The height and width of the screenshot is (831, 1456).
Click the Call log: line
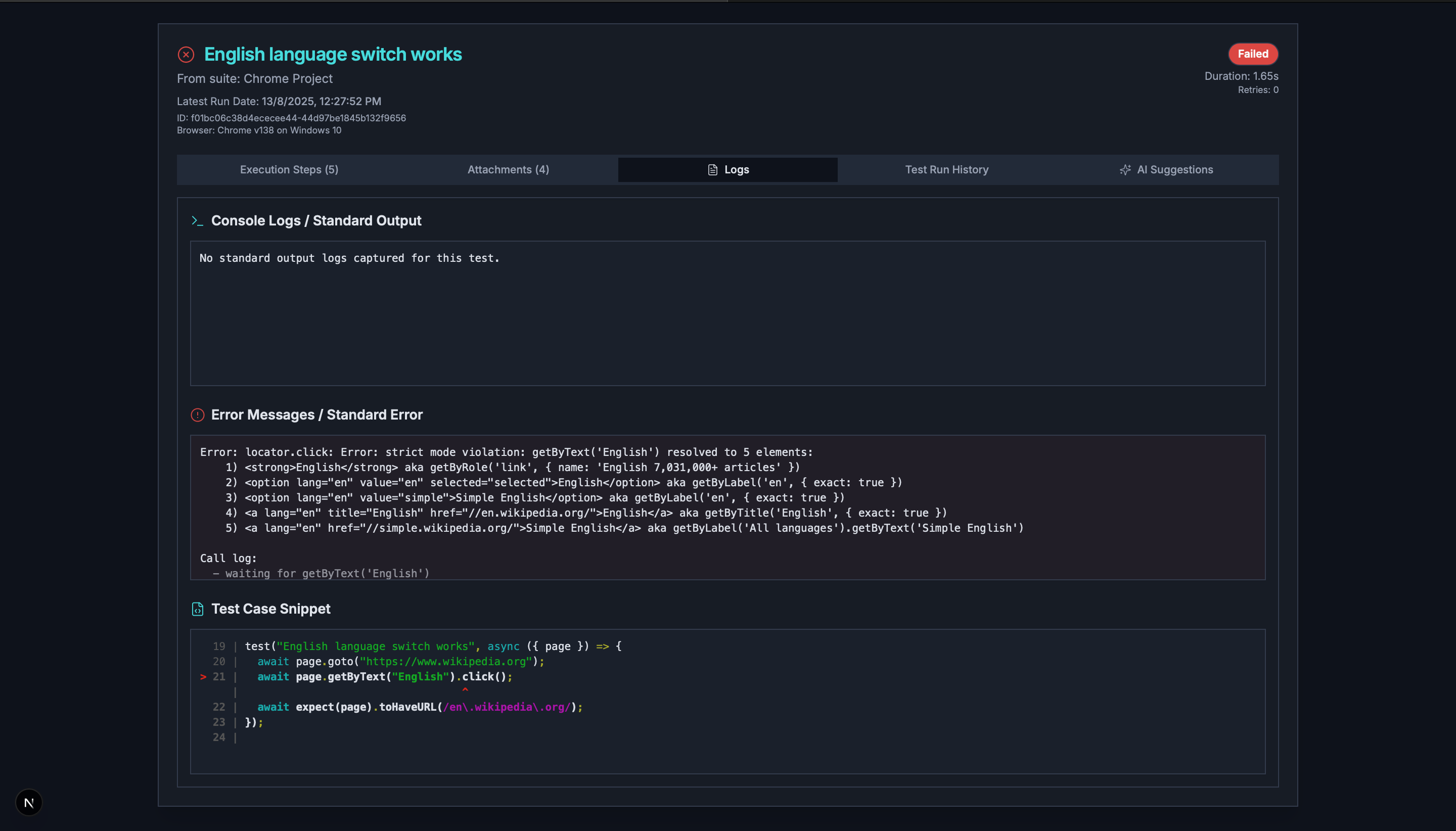tap(229, 558)
